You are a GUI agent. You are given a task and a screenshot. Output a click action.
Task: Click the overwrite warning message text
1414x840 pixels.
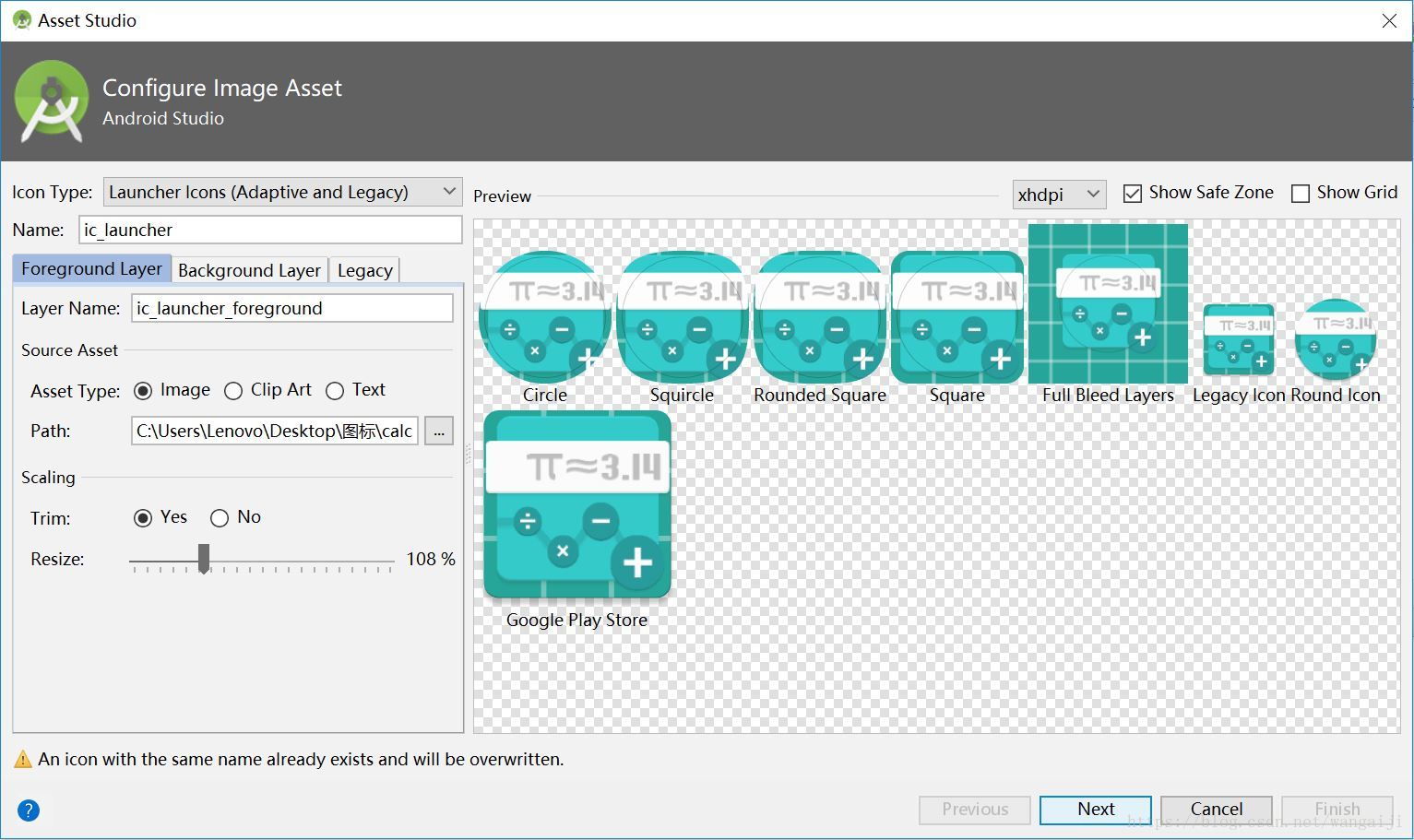point(301,760)
